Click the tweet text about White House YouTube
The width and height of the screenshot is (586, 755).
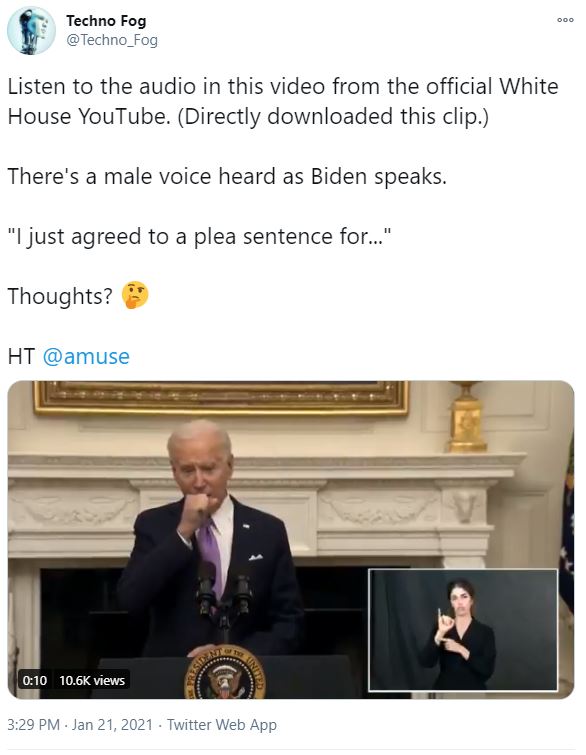283,101
